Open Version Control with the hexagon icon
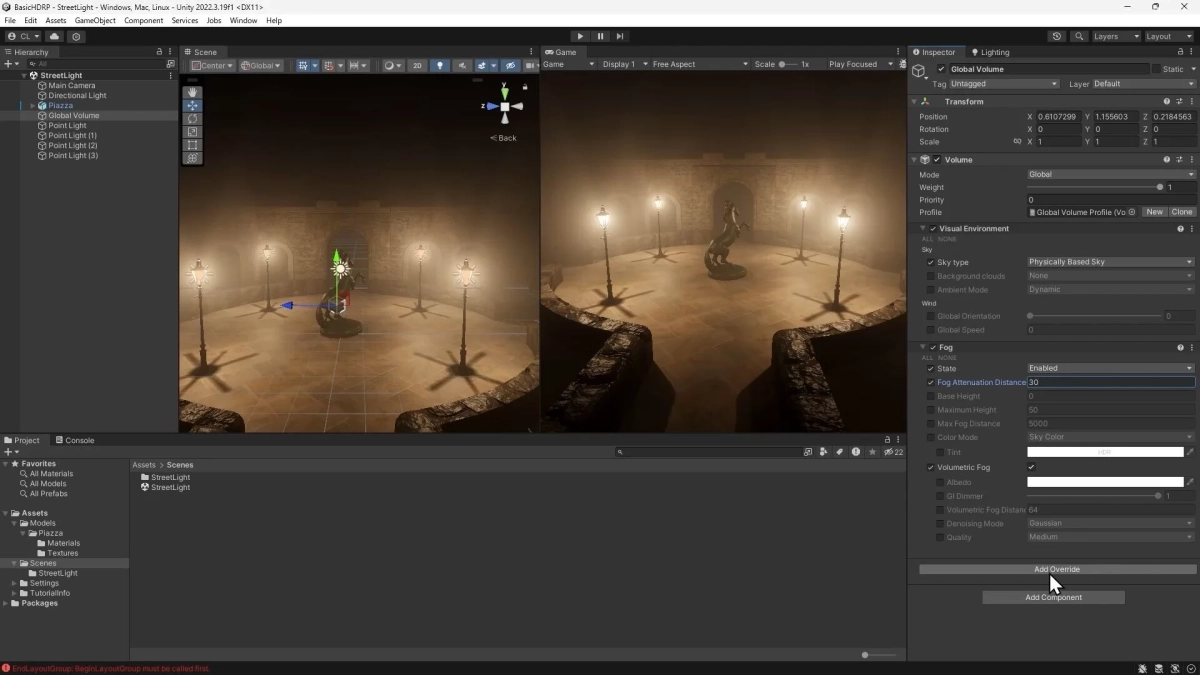Screen dimensions: 1200x675 pyautogui.click(x=76, y=36)
